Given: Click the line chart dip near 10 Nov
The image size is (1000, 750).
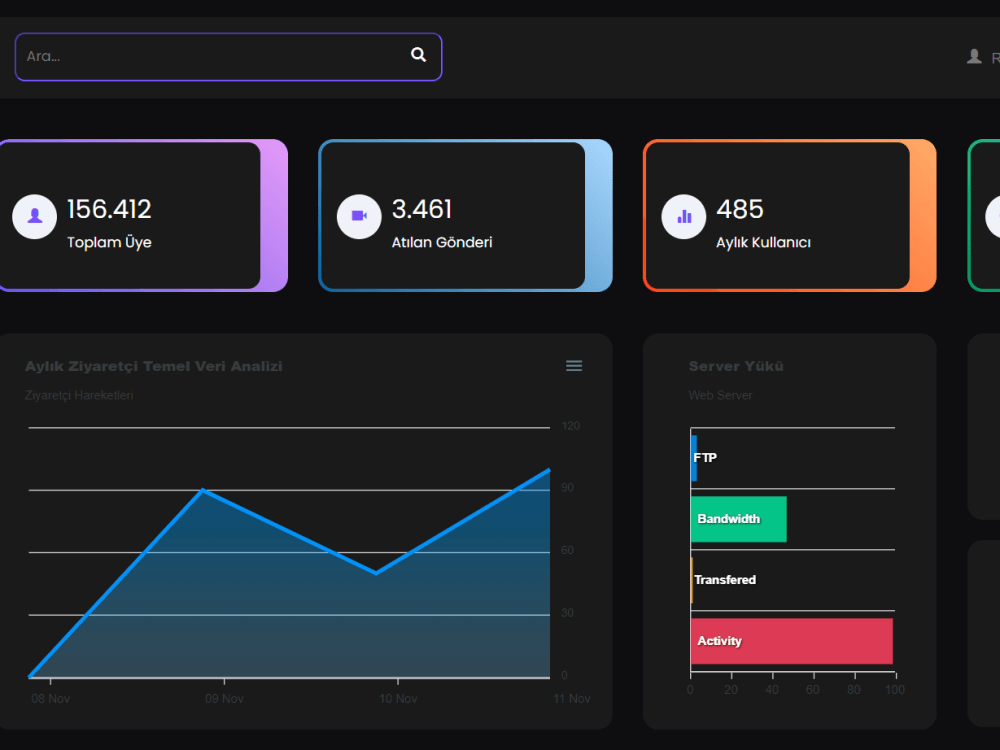Looking at the screenshot, I should 376,573.
